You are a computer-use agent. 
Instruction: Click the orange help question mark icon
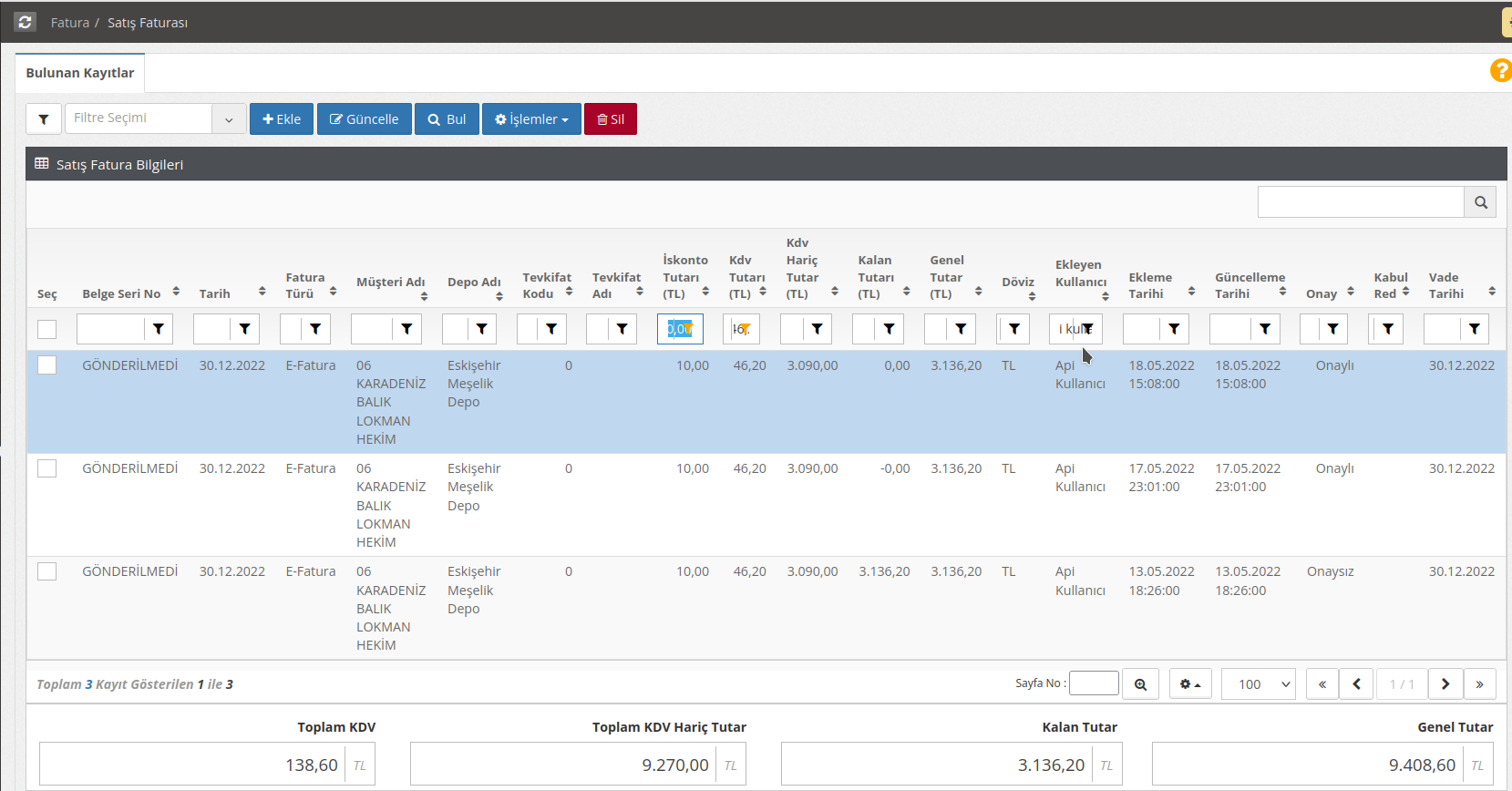coord(1500,70)
